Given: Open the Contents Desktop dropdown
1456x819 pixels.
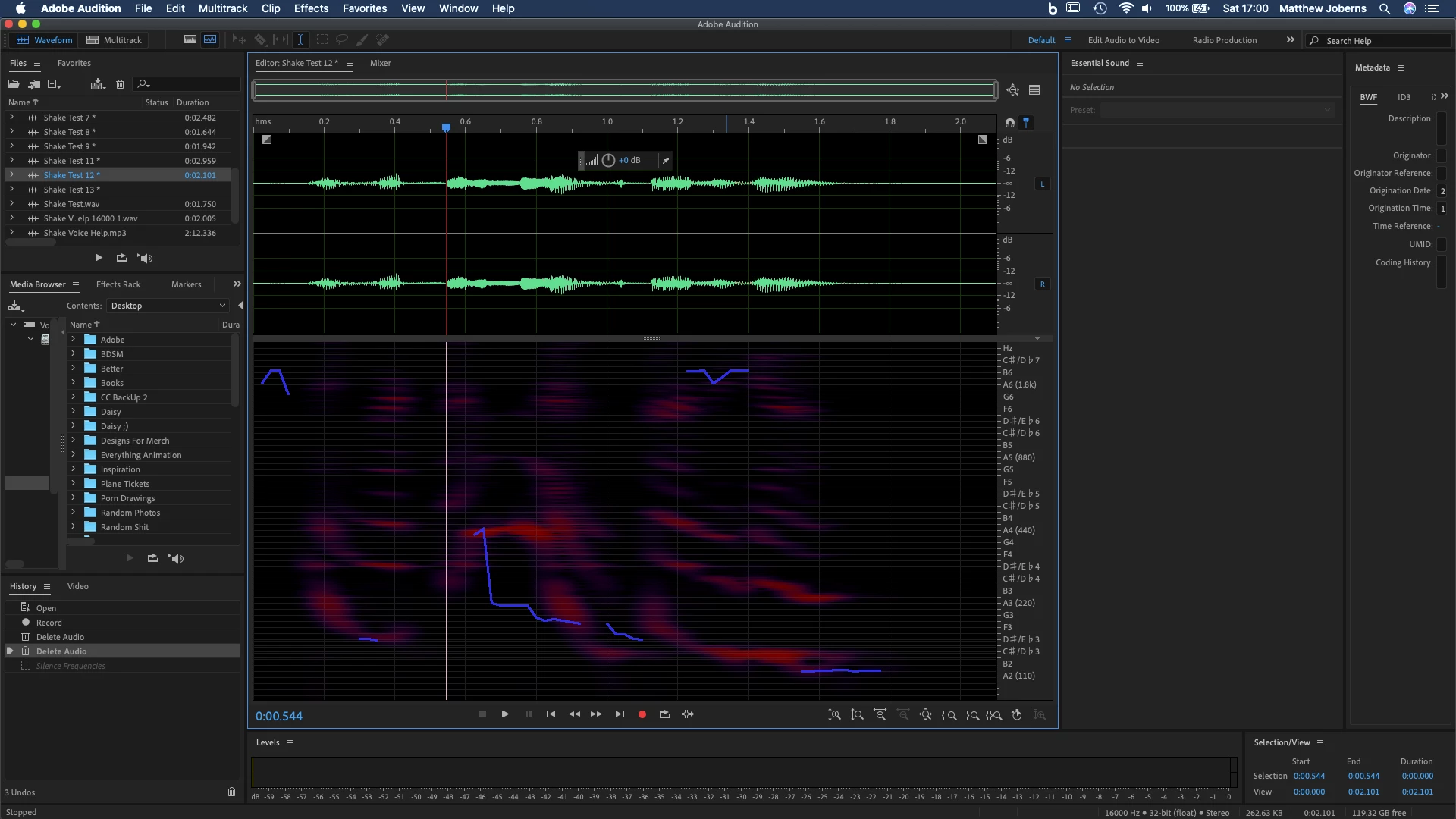Looking at the screenshot, I should coord(168,306).
